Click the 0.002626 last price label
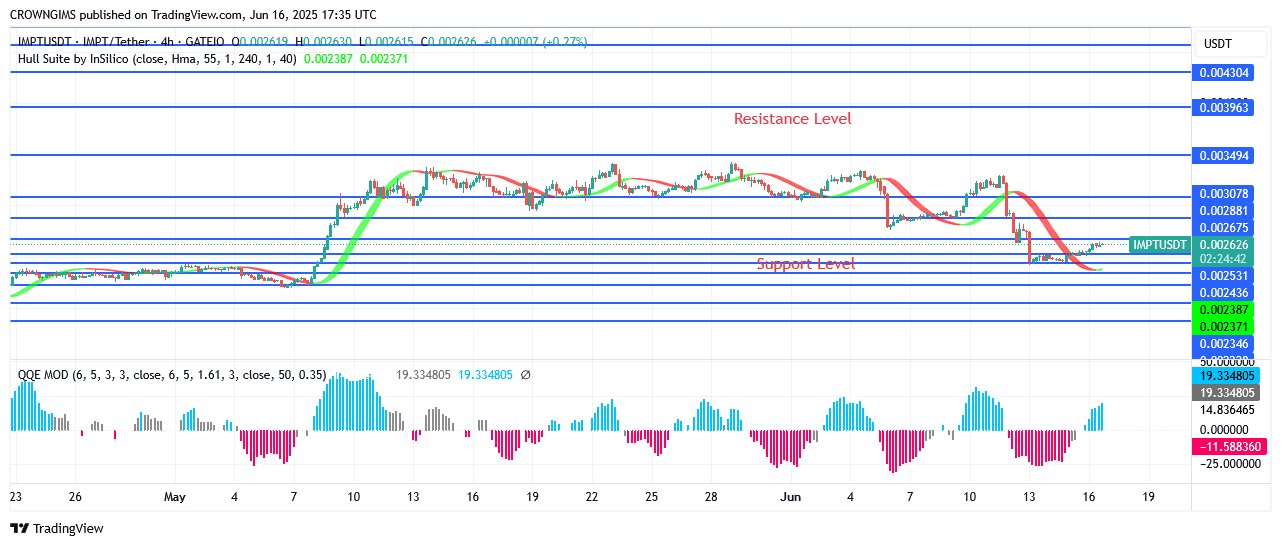Image resolution: width=1281 pixels, height=546 pixels. (1223, 245)
